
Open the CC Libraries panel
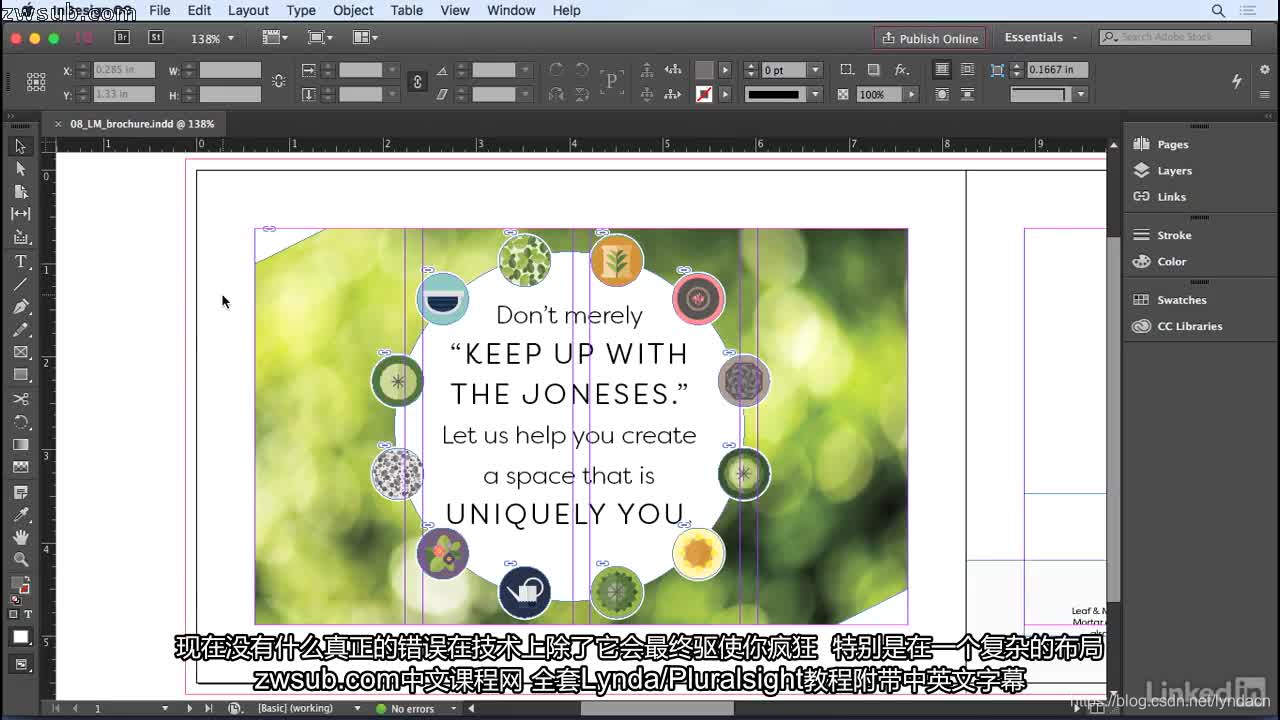pyautogui.click(x=1190, y=326)
